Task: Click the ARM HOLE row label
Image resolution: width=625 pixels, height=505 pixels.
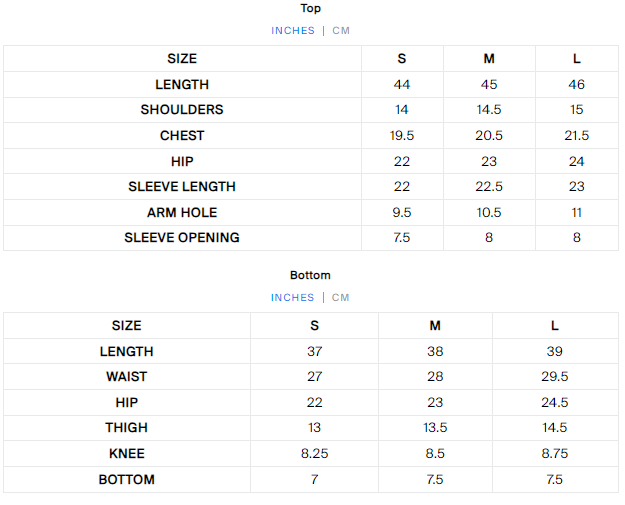Action: [182, 212]
